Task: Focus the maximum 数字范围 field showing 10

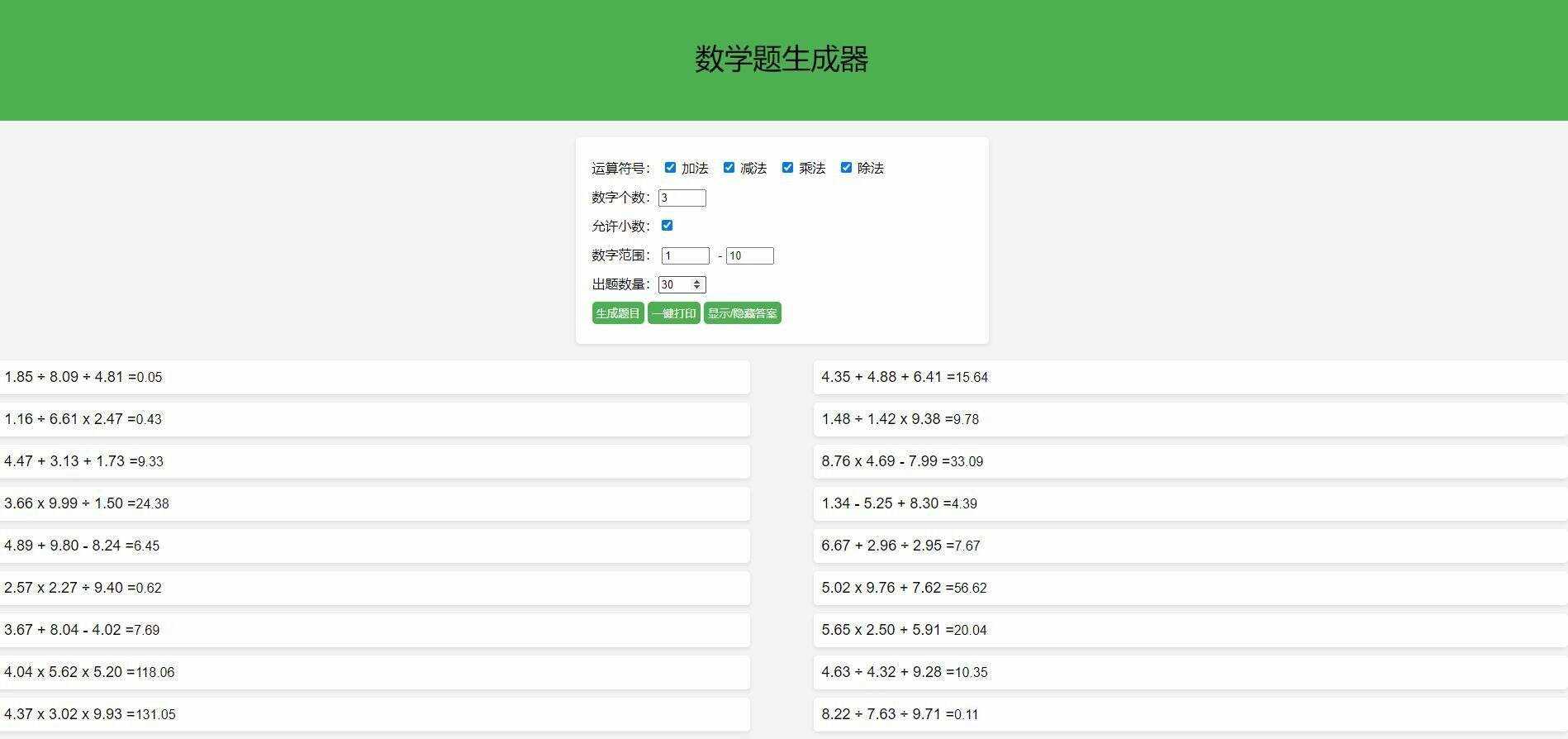Action: tap(749, 256)
